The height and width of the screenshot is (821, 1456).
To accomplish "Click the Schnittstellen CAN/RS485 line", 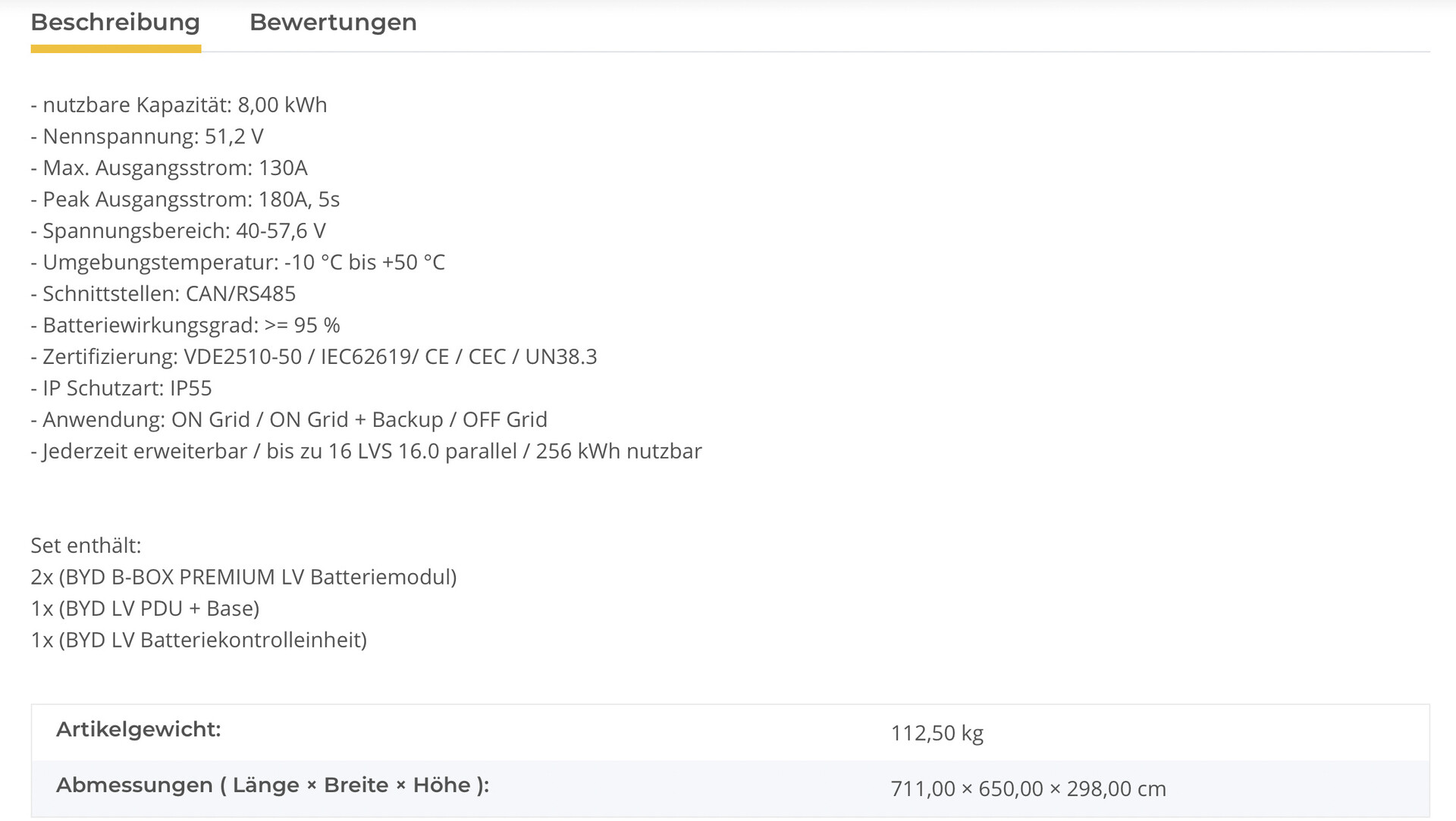I will (x=163, y=293).
